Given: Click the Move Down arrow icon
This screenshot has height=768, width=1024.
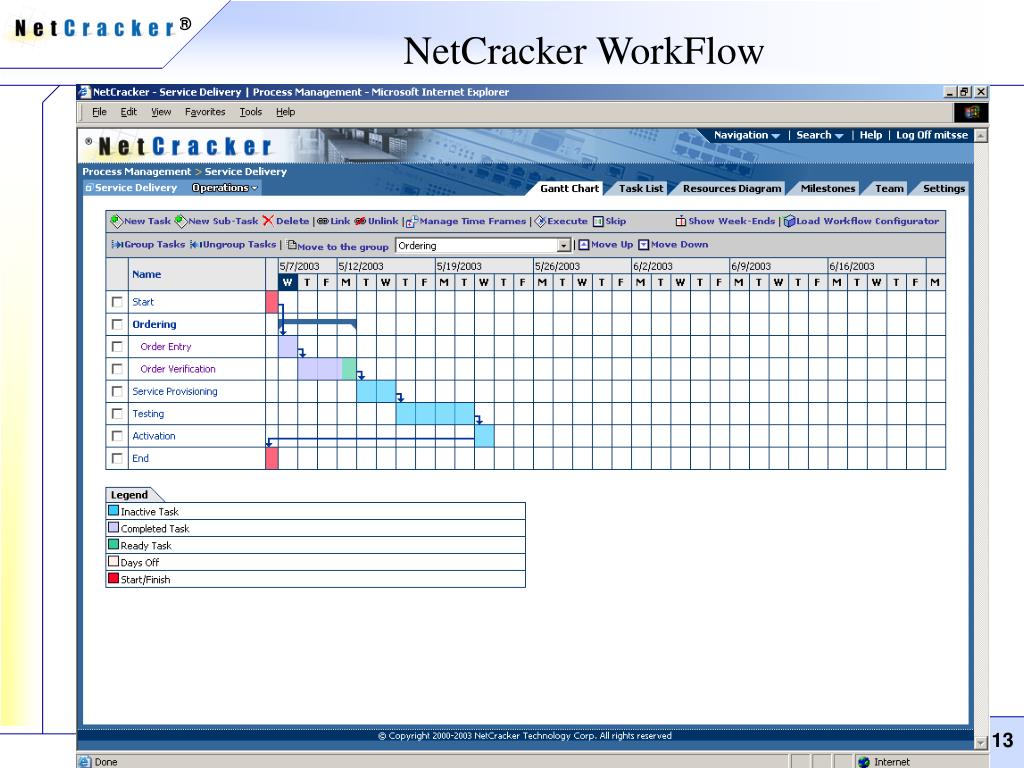Looking at the screenshot, I should point(643,244).
